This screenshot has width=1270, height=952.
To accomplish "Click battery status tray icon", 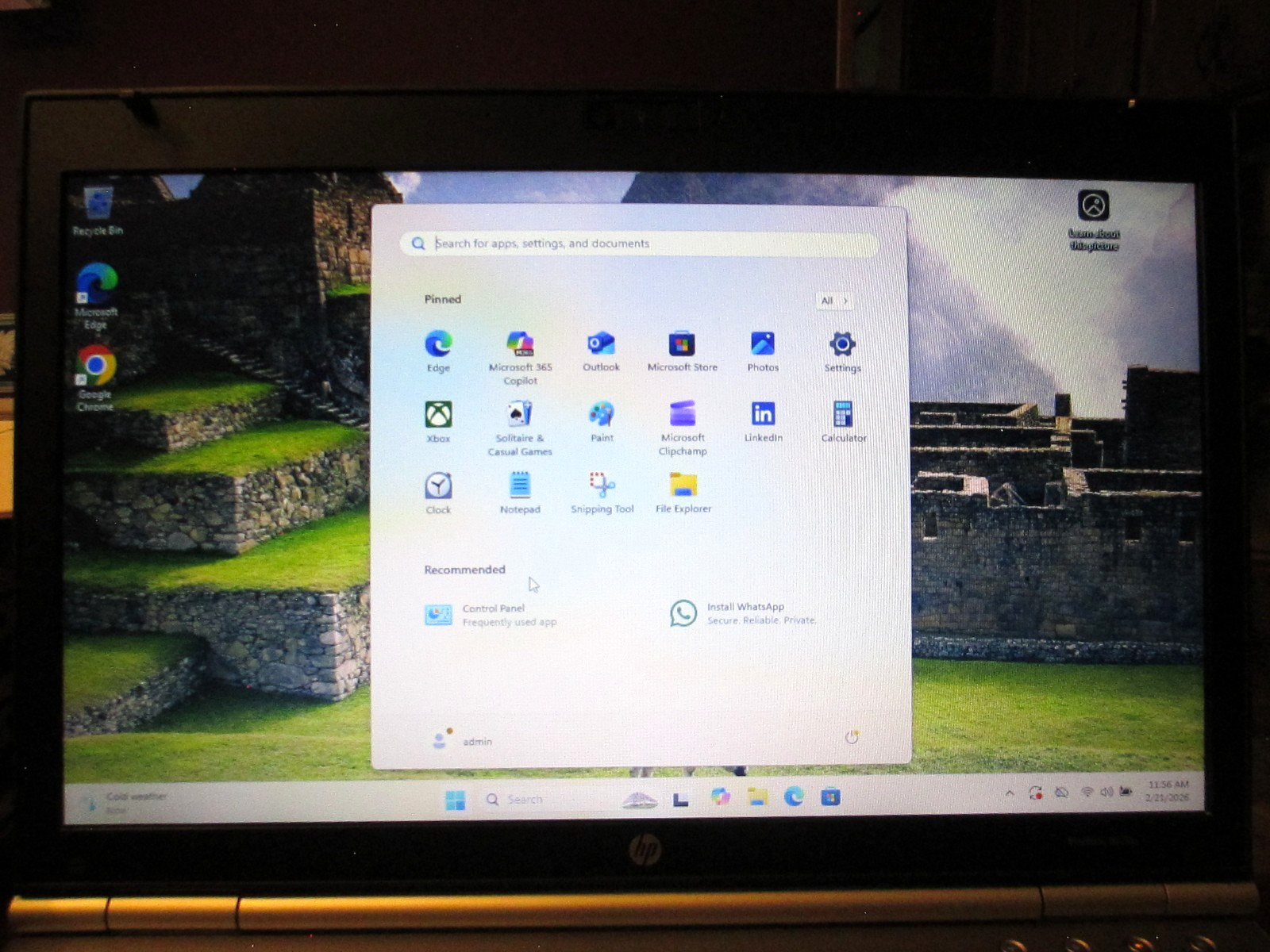I will coord(1126,792).
